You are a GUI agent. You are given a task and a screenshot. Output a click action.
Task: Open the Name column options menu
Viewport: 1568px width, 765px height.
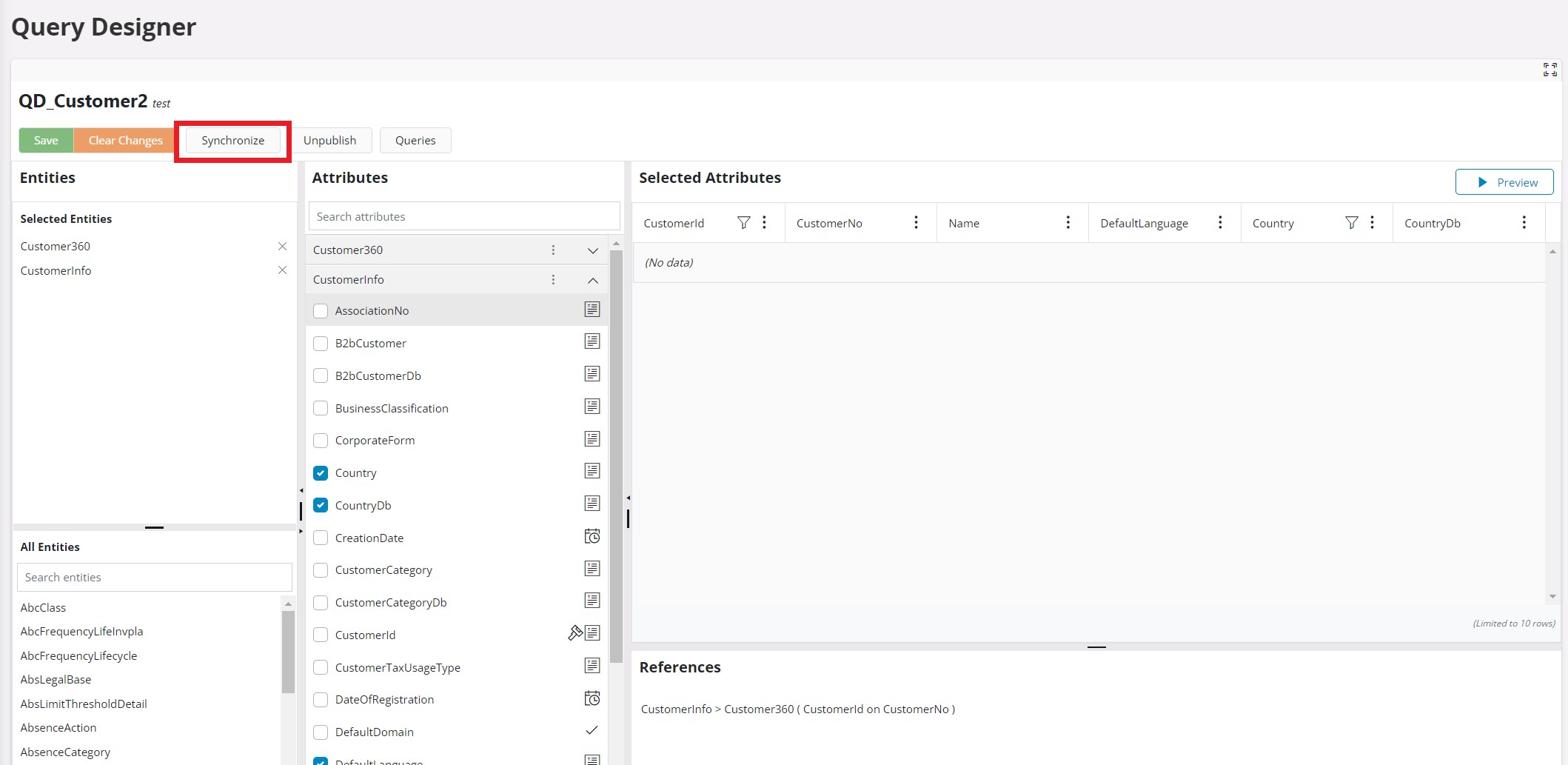point(1068,222)
